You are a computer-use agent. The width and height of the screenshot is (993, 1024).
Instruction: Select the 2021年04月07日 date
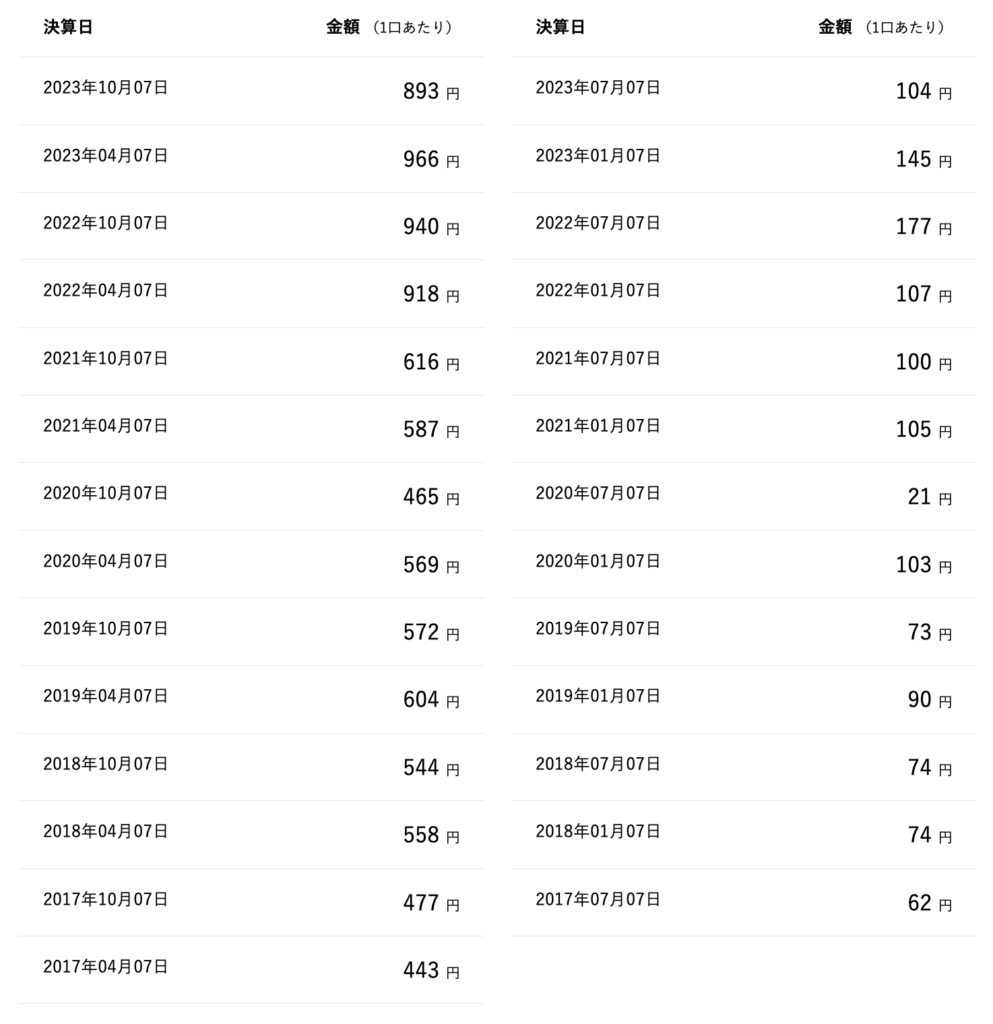click(105, 426)
